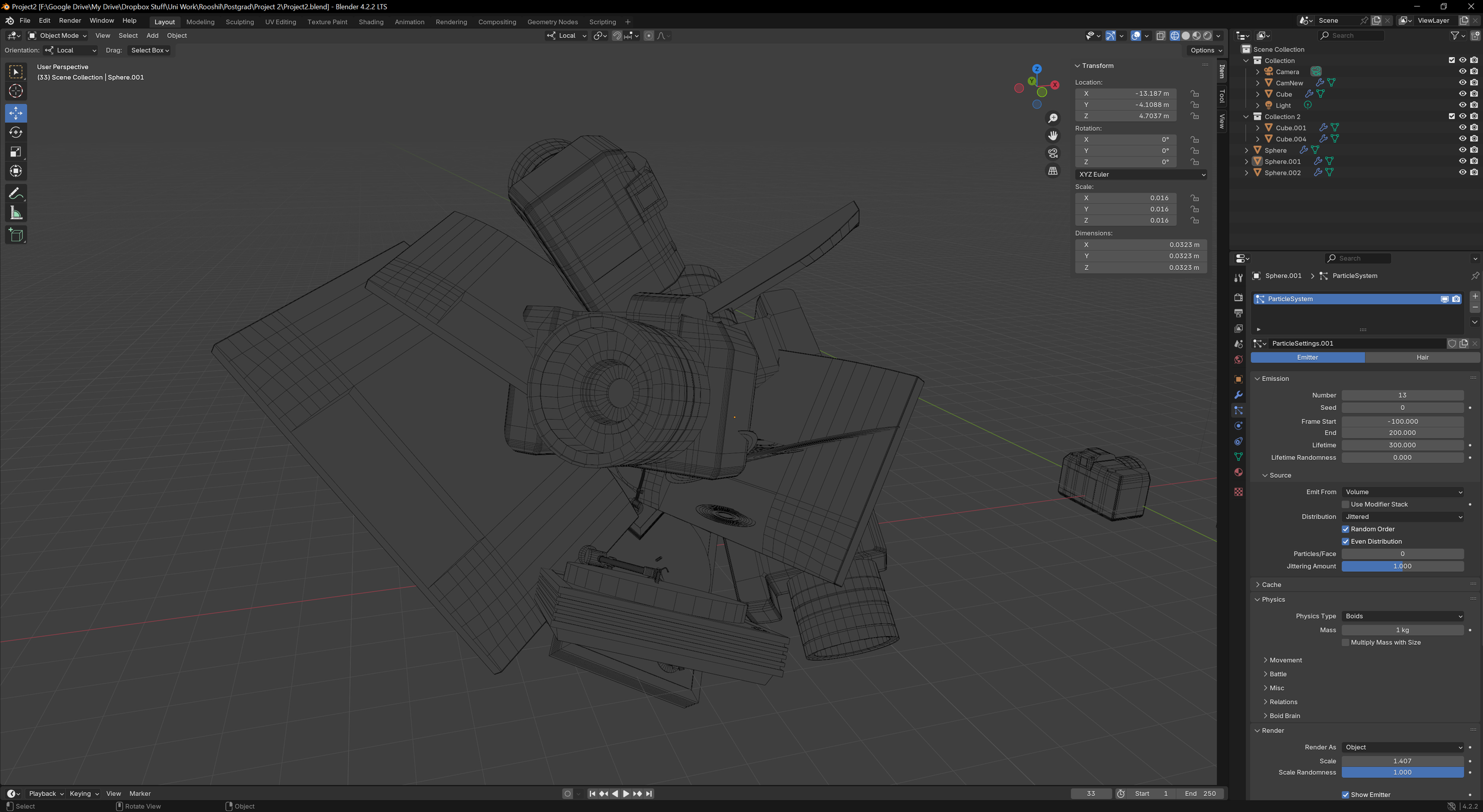Image resolution: width=1483 pixels, height=812 pixels.
Task: Switch to the Shading workspace tab
Action: [x=371, y=22]
